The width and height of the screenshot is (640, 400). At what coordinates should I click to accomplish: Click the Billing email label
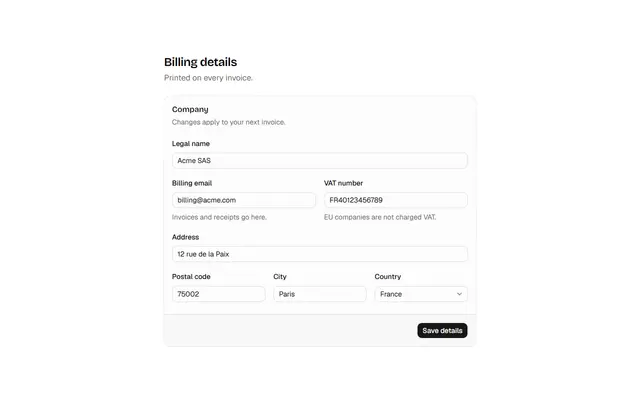pos(192,183)
